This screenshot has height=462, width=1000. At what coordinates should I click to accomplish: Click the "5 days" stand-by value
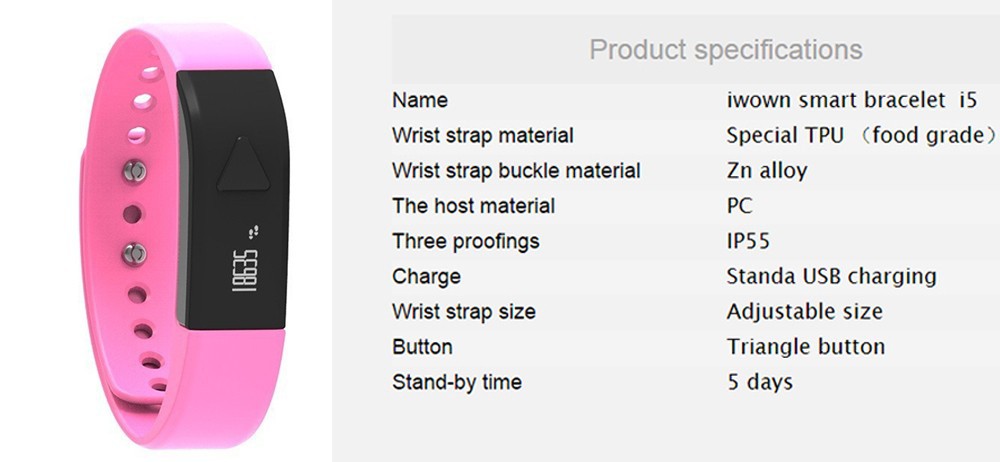click(759, 382)
